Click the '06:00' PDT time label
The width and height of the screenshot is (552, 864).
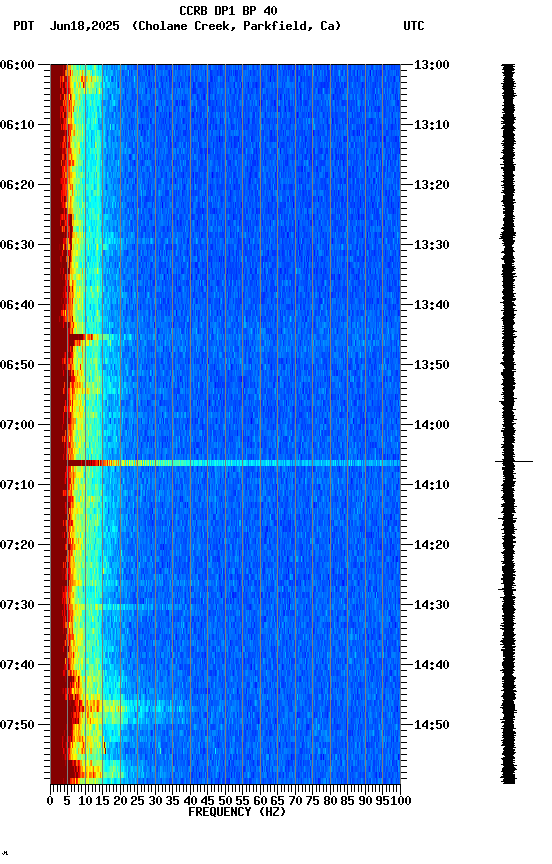coord(17,65)
